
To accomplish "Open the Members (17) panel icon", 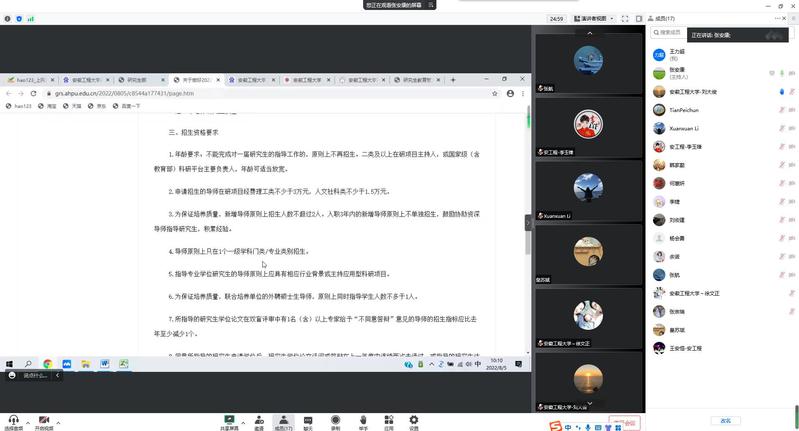I will 284,421.
